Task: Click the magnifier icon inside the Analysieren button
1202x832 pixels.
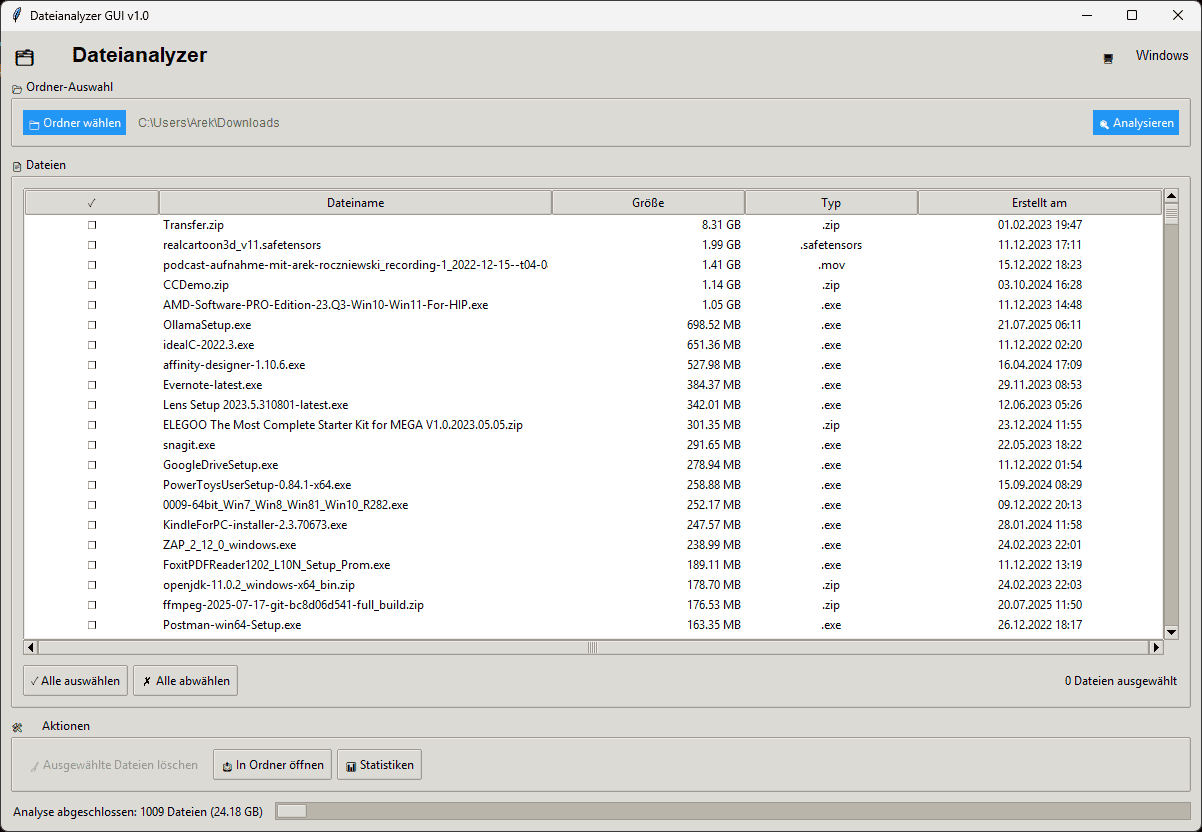Action: pyautogui.click(x=1107, y=122)
